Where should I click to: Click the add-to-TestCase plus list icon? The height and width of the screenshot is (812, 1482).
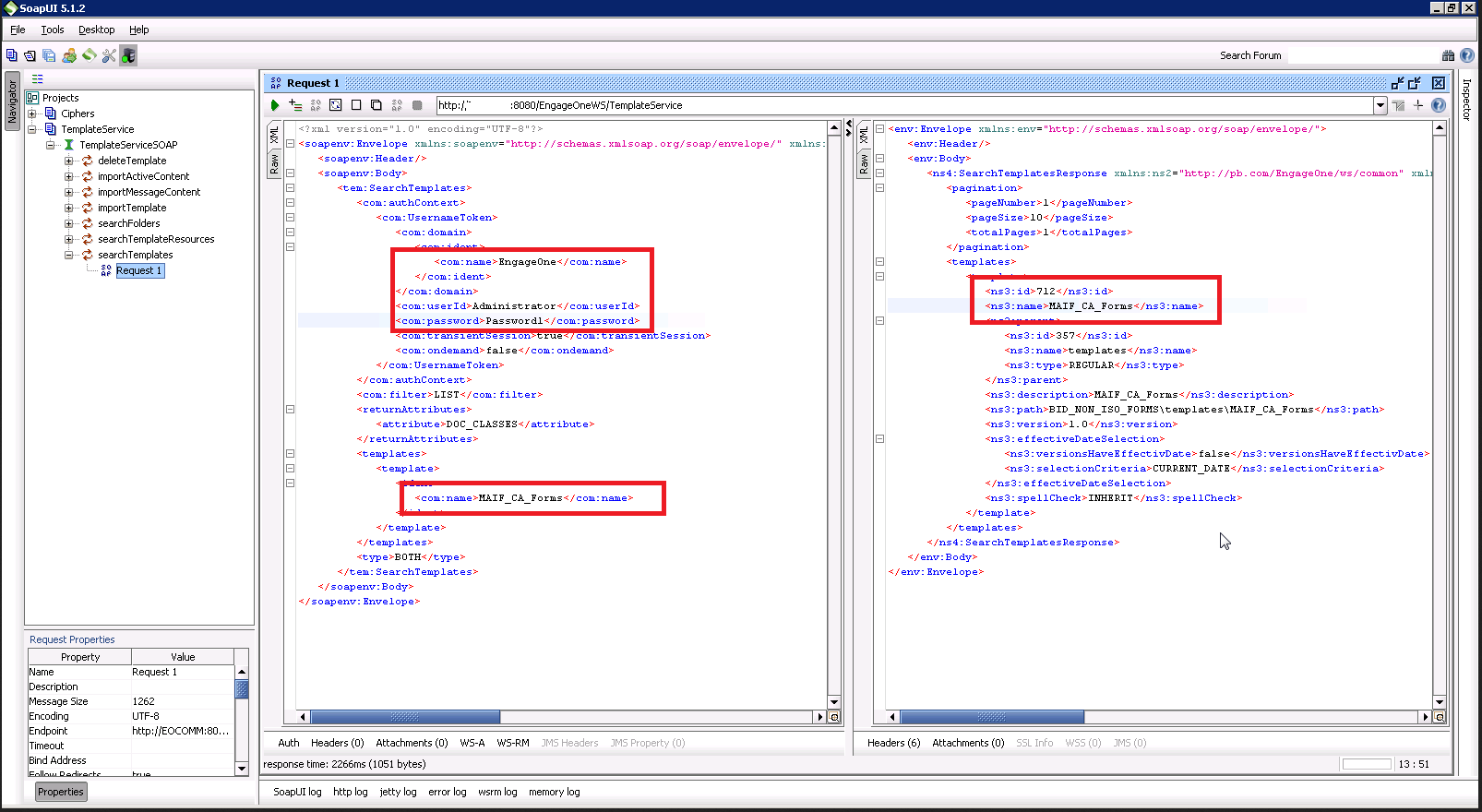[x=295, y=105]
